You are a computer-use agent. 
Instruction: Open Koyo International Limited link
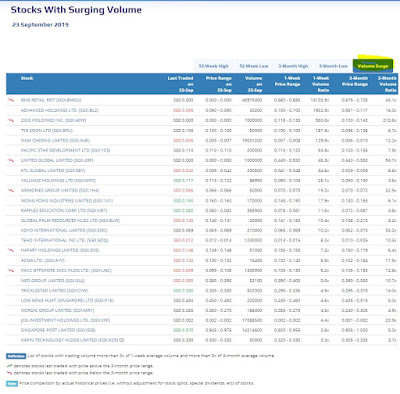[x=64, y=230]
